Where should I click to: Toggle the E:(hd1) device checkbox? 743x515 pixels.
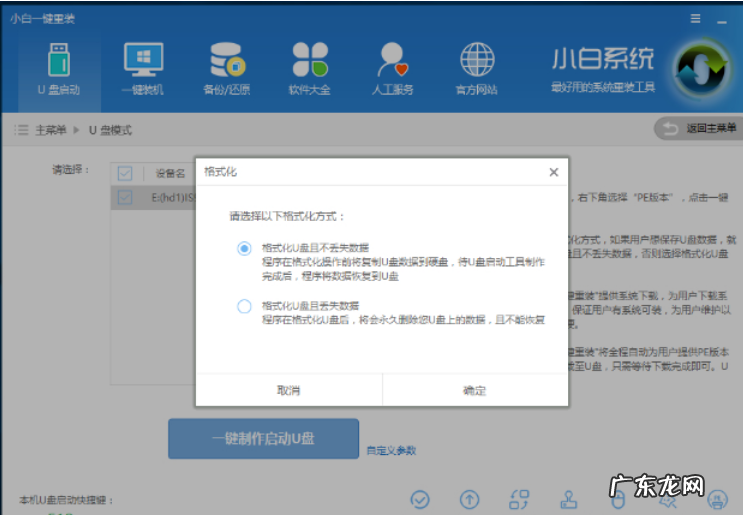[x=125, y=197]
